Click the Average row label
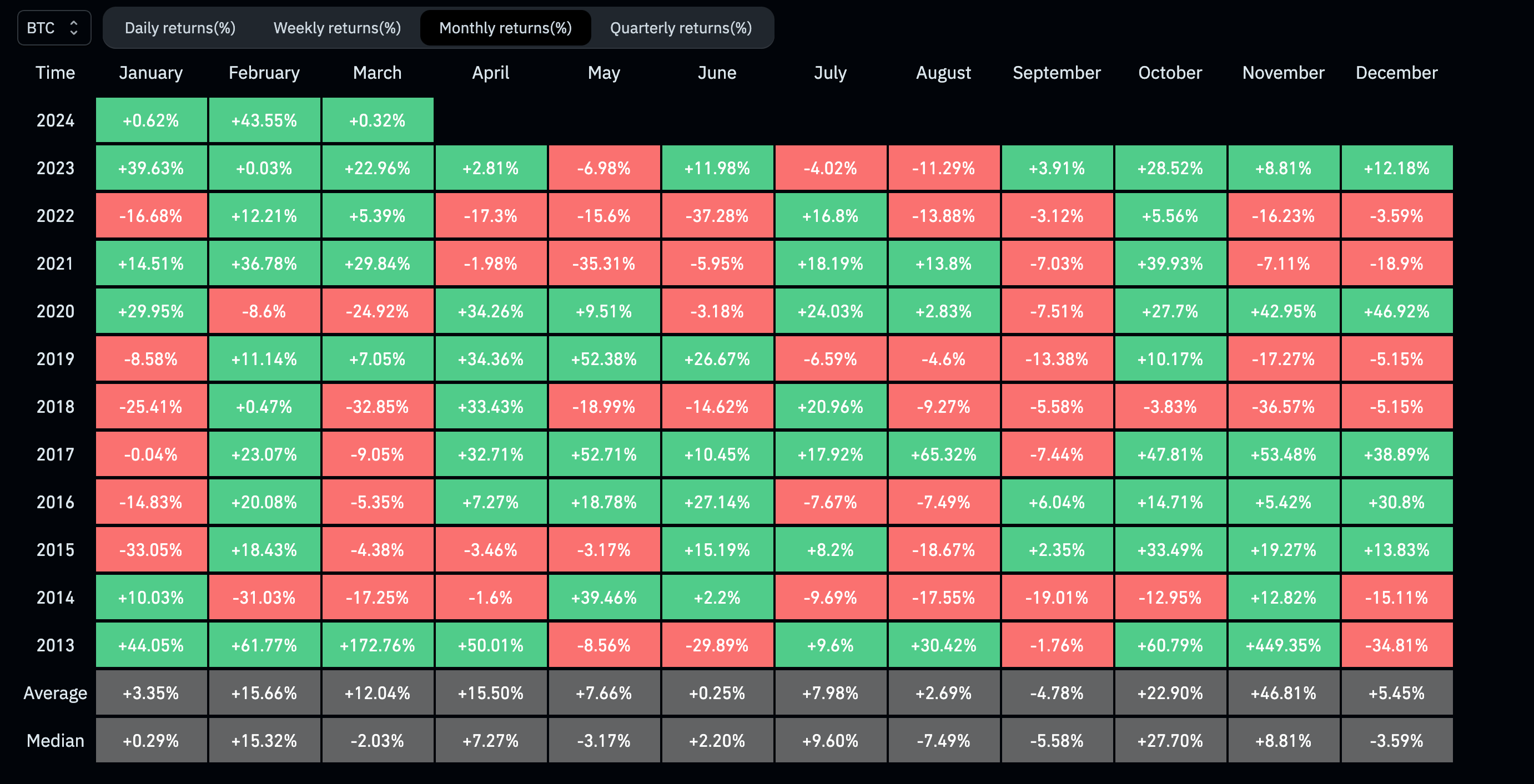This screenshot has height=784, width=1534. (55, 693)
